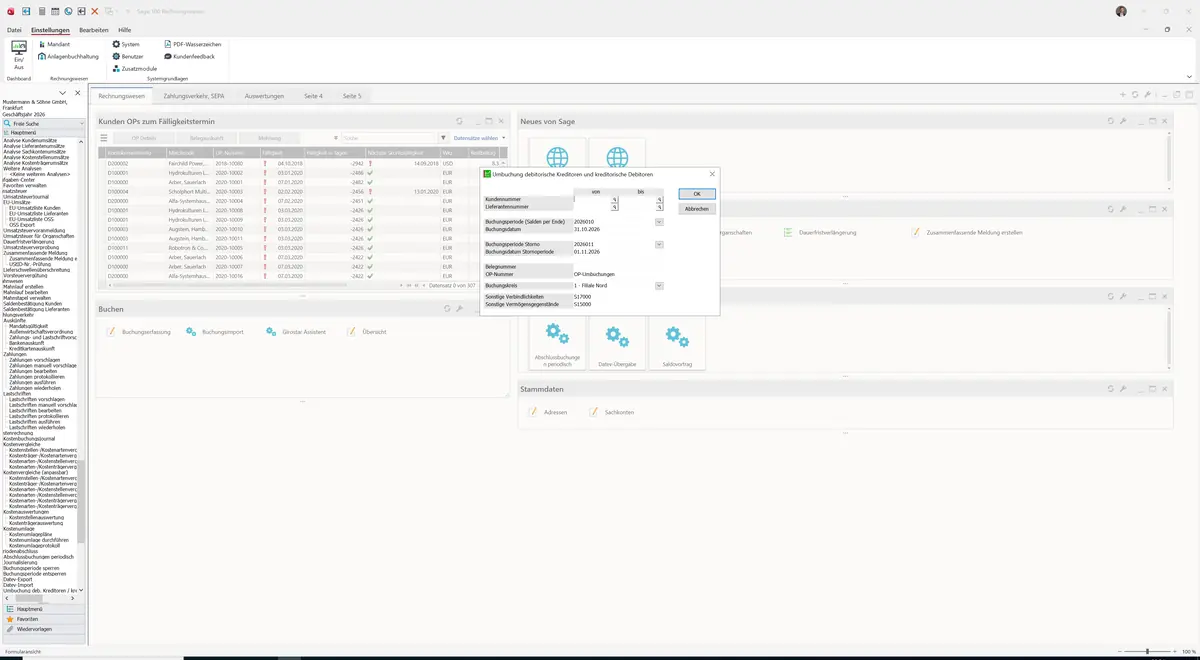Refresh the Kunden OPs zum Fälligkeitstermin panel
Screen dimensions: 1200x660
pyautogui.click(x=460, y=121)
